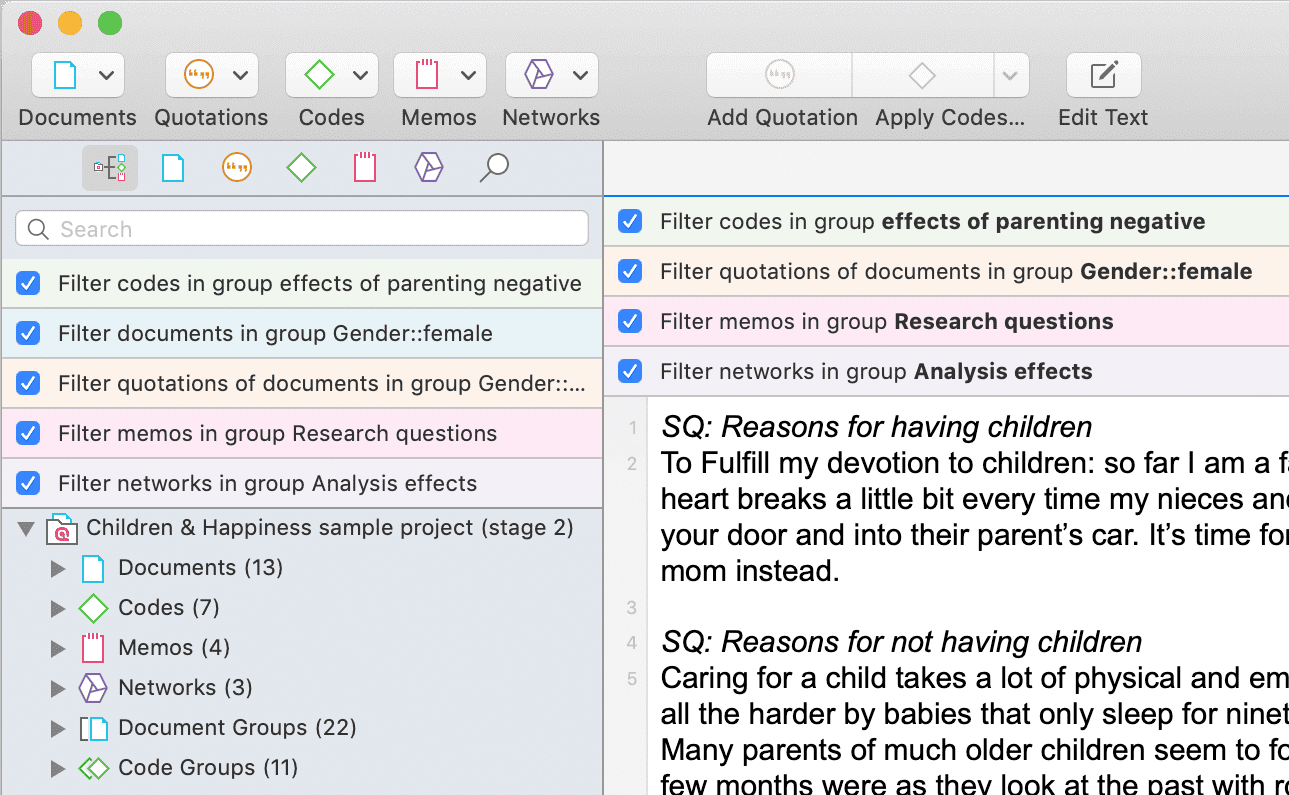Uncheck document pane filter networks Analysis effects

tap(630, 372)
